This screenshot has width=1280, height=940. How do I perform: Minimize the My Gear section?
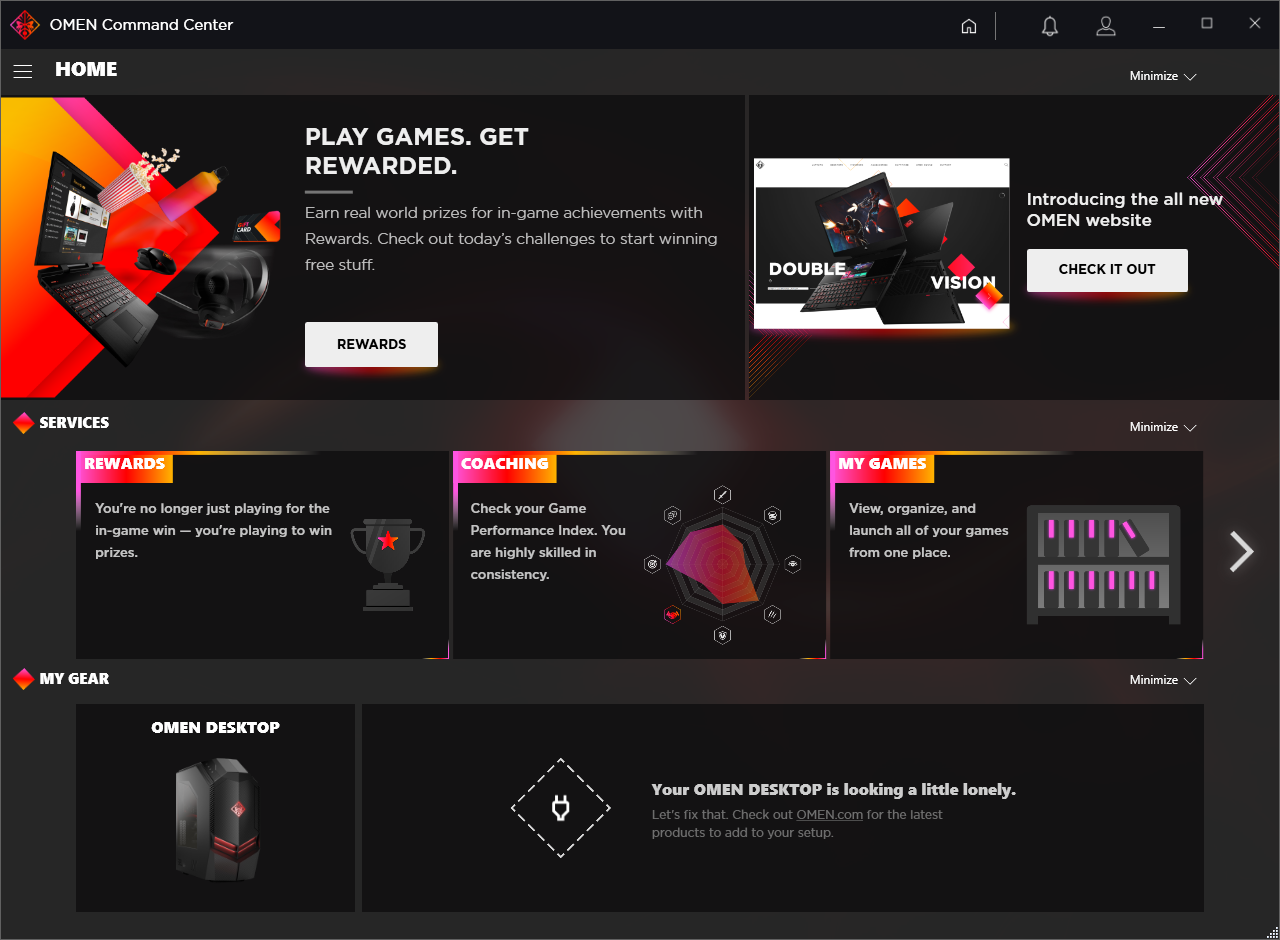1163,680
